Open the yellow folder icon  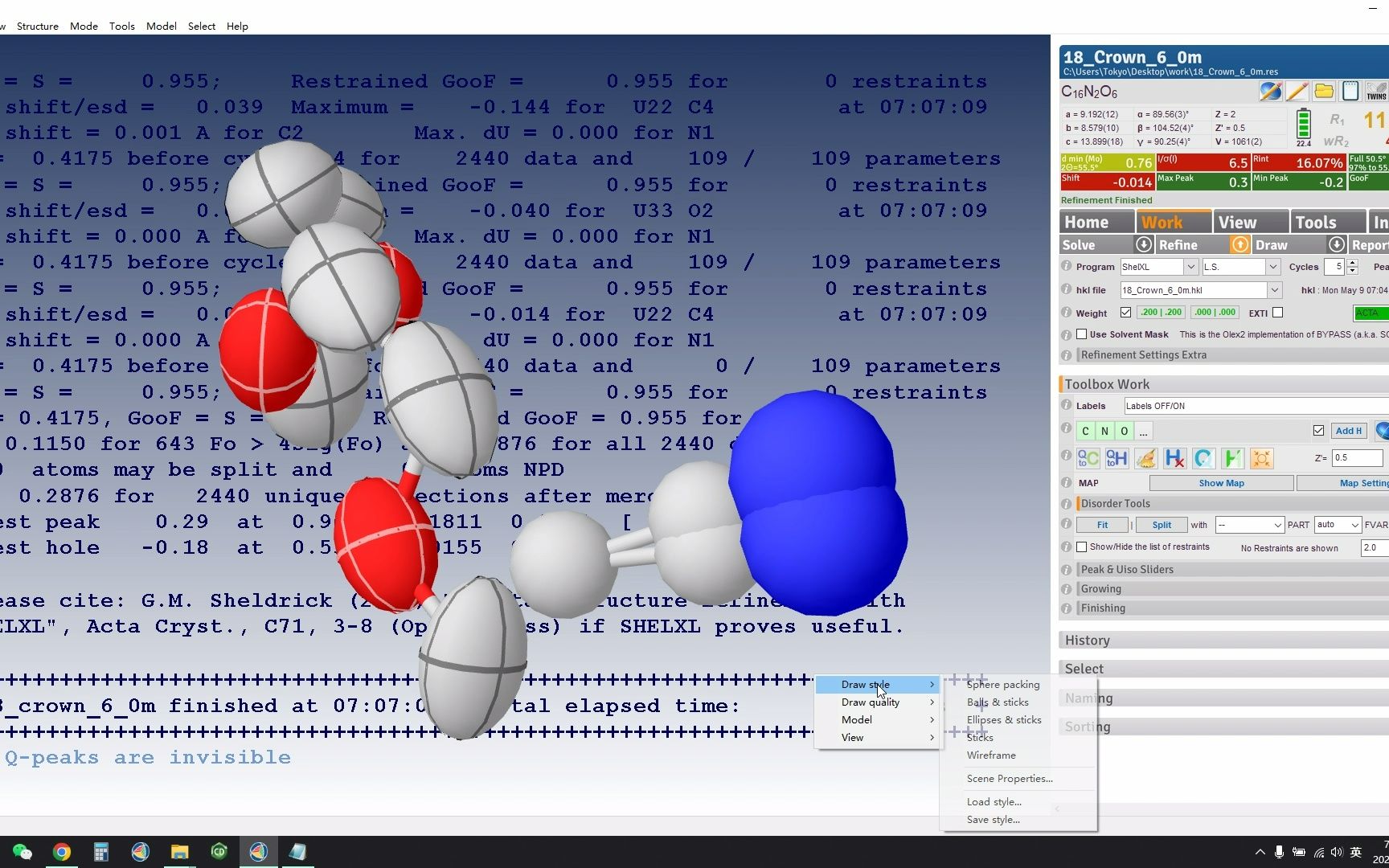[1323, 92]
